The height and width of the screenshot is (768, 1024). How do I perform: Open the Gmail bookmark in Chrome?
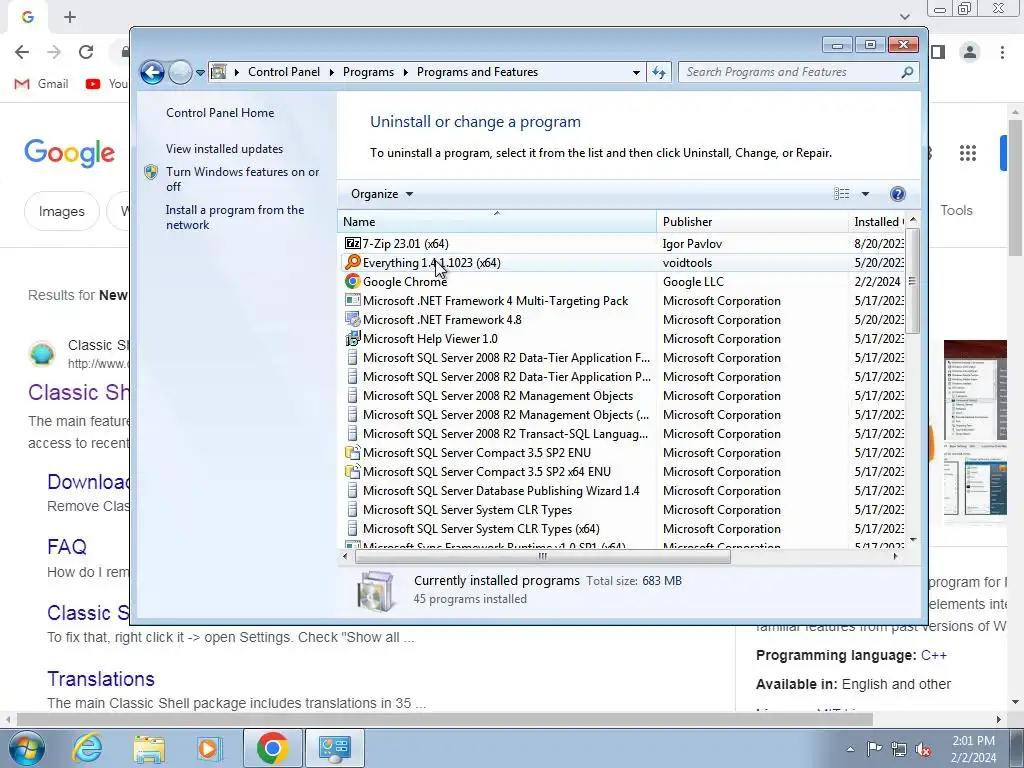[41, 84]
